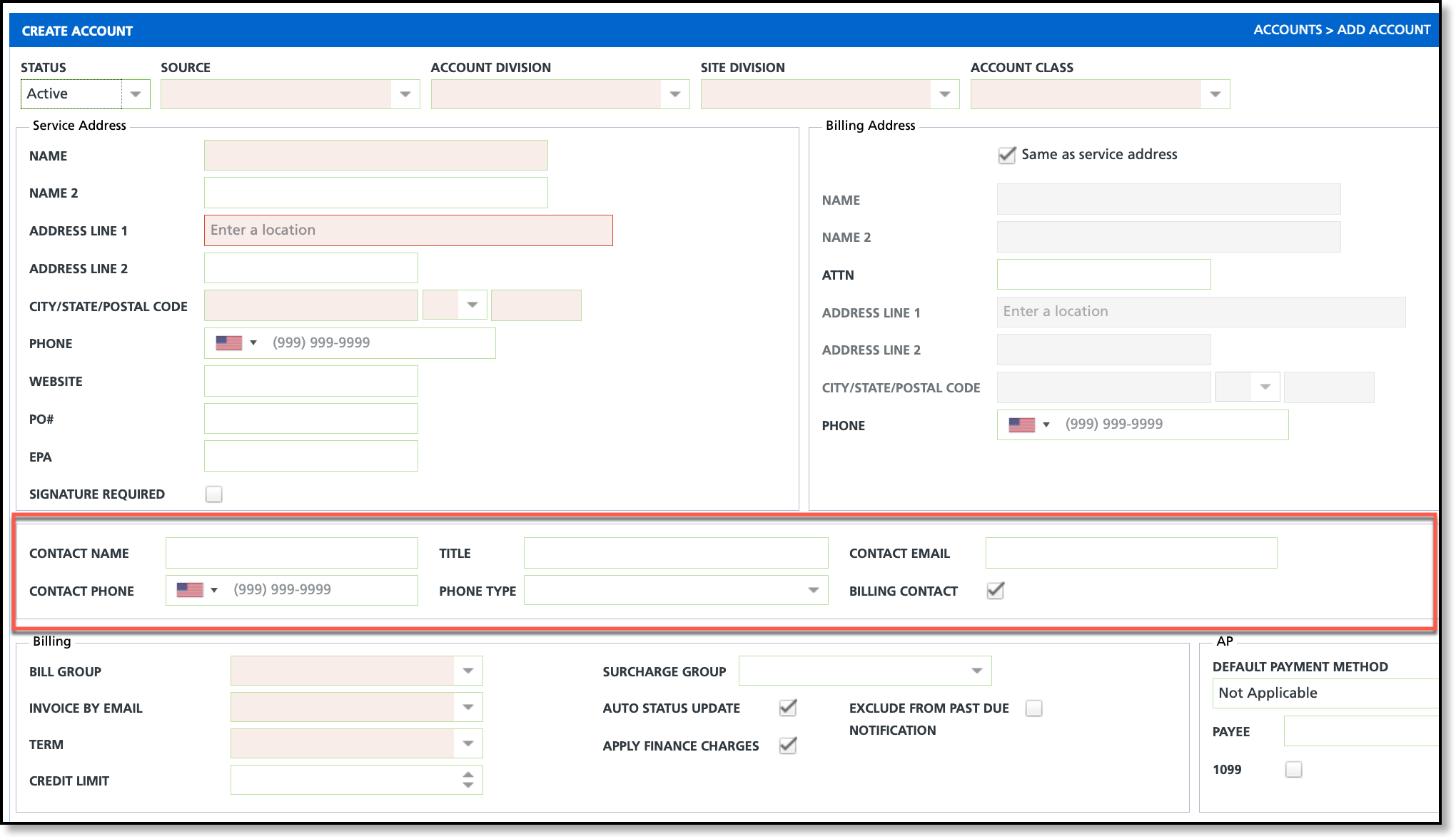
Task: Disable Apply Finance Charges checkbox
Action: [x=787, y=746]
